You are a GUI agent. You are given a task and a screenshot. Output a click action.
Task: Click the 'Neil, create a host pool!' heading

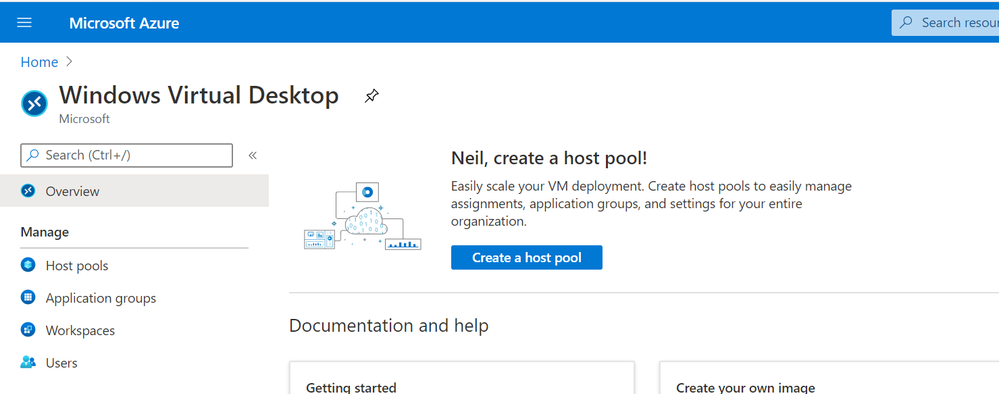pos(549,158)
